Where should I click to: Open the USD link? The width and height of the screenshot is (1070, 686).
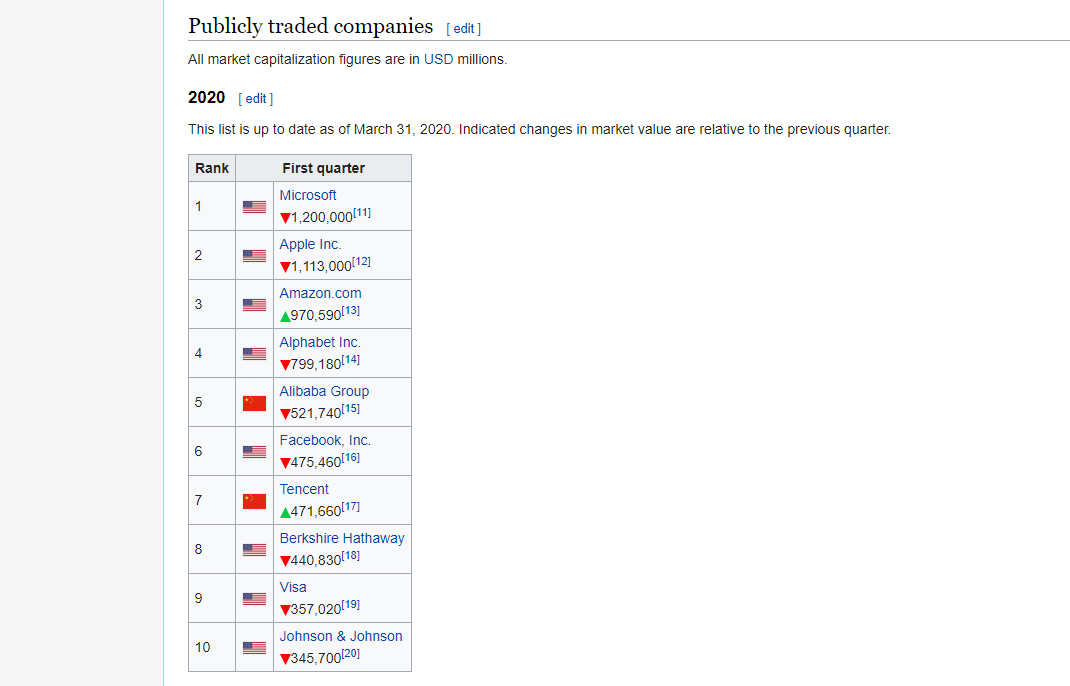click(438, 59)
